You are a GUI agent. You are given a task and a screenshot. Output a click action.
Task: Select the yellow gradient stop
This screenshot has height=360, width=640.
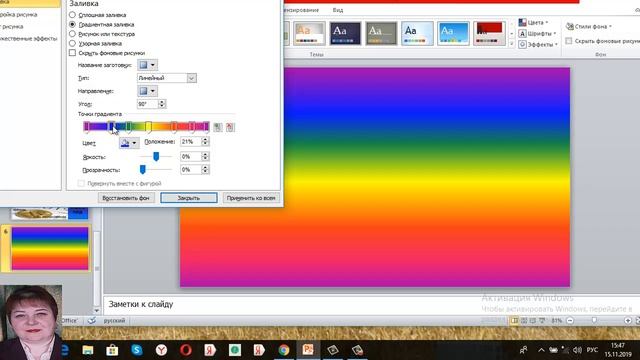149,127
